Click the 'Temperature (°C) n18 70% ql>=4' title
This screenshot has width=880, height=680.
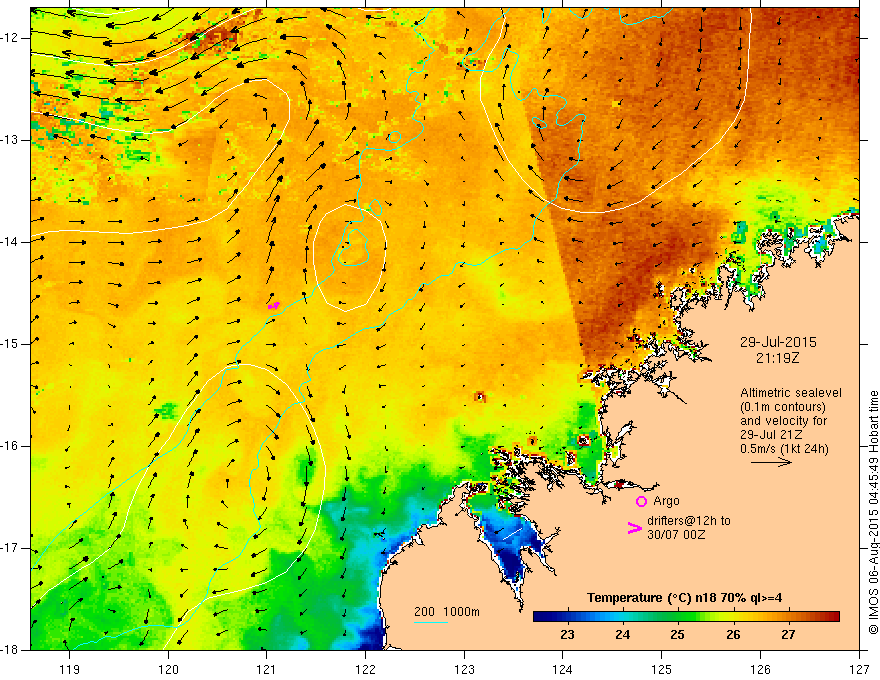pos(684,598)
